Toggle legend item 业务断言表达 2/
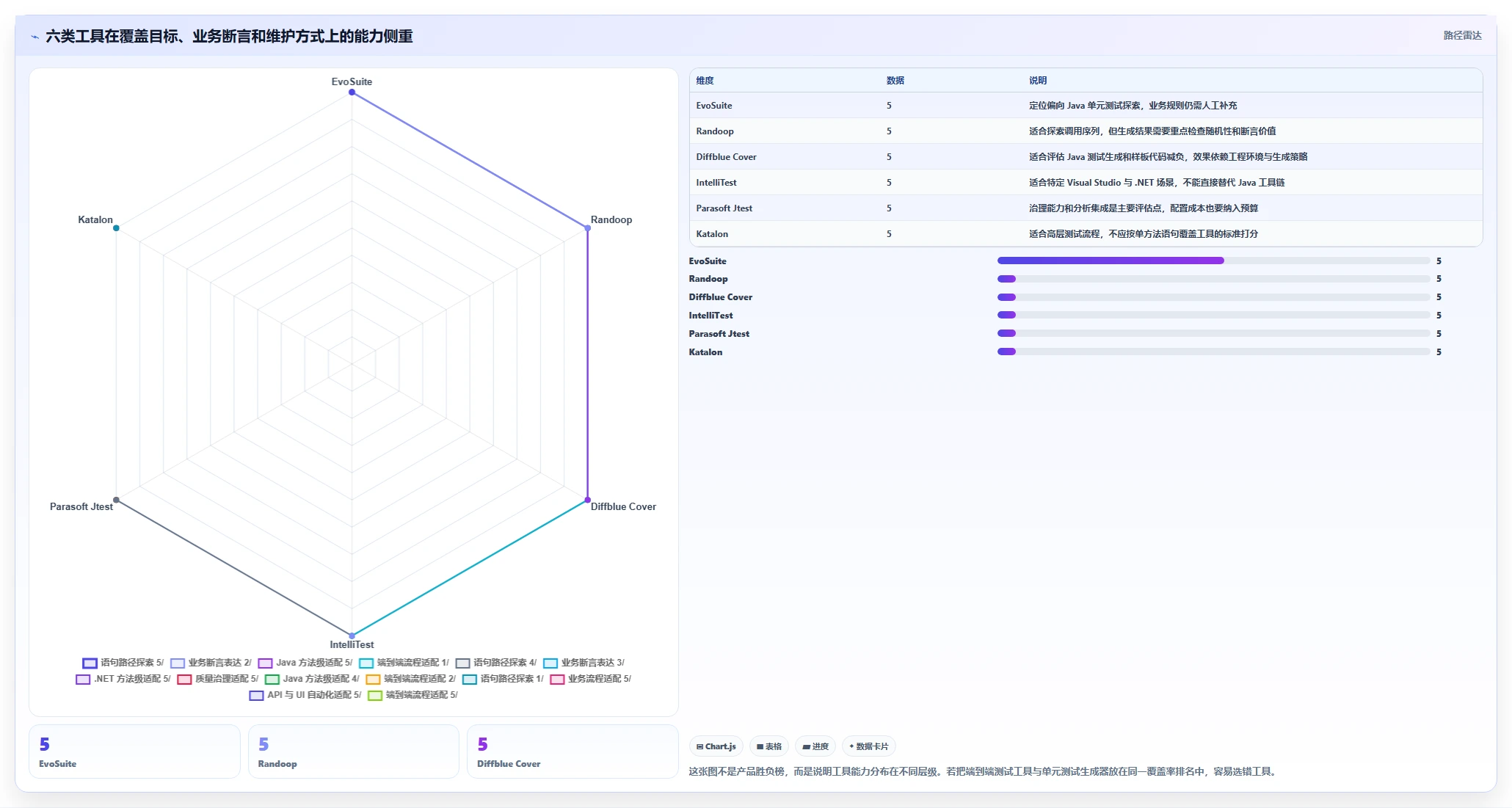The image size is (1512, 808). pos(211,663)
